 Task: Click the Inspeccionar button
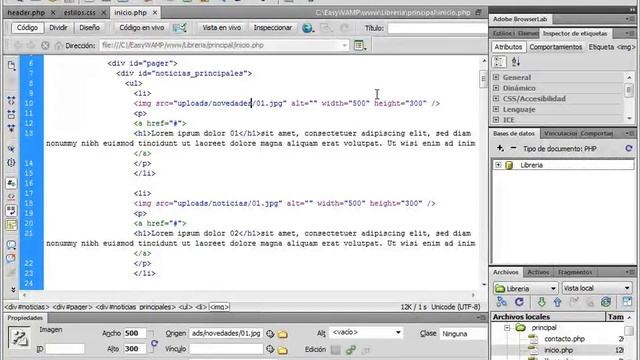tap(273, 27)
